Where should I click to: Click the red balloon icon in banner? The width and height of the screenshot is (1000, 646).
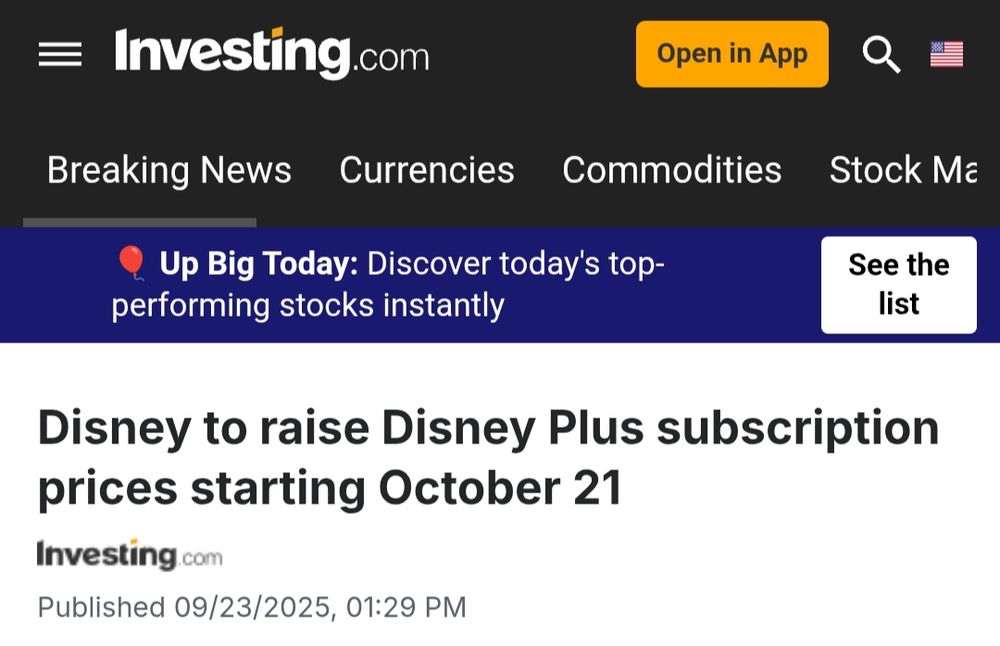[131, 263]
